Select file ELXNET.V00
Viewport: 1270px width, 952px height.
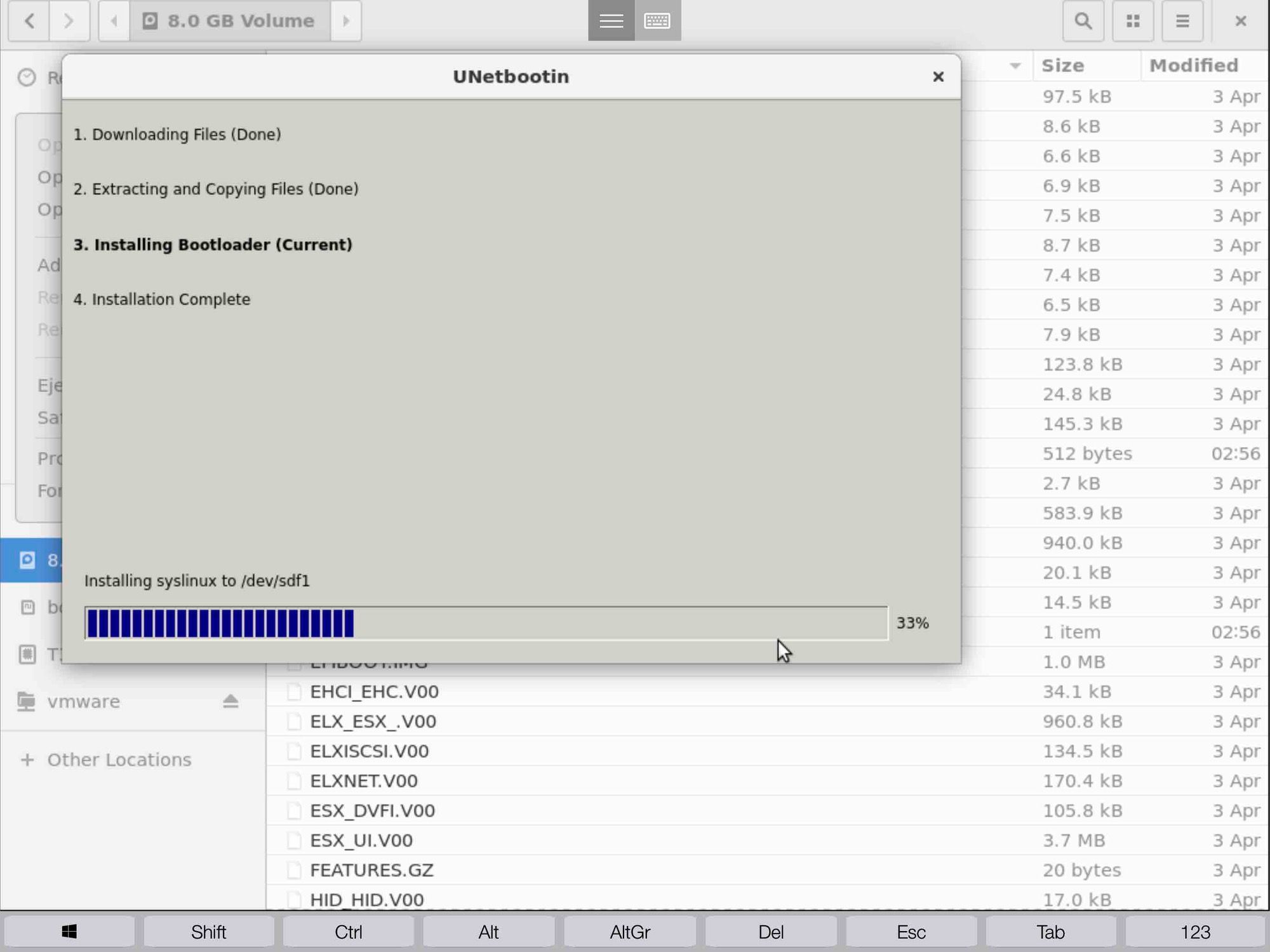click(x=363, y=781)
